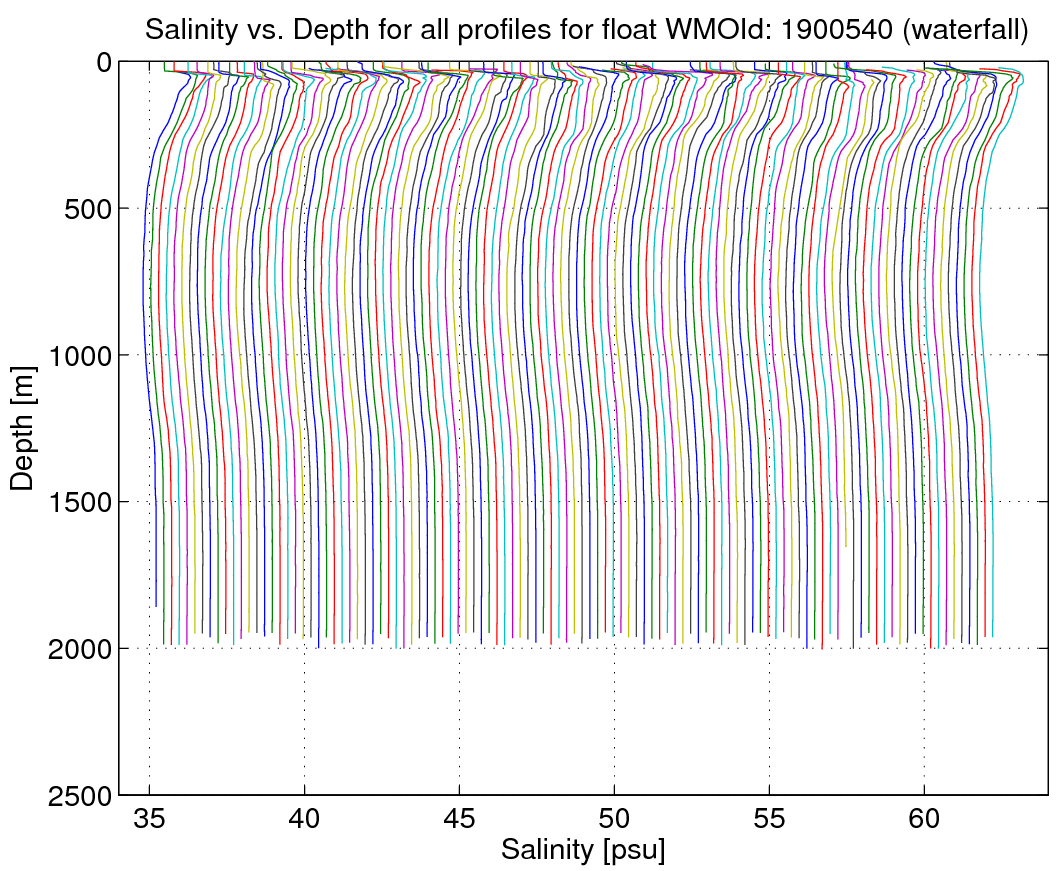Click the x-axis tick label 50
The height and width of the screenshot is (871, 1056).
pyautogui.click(x=614, y=819)
